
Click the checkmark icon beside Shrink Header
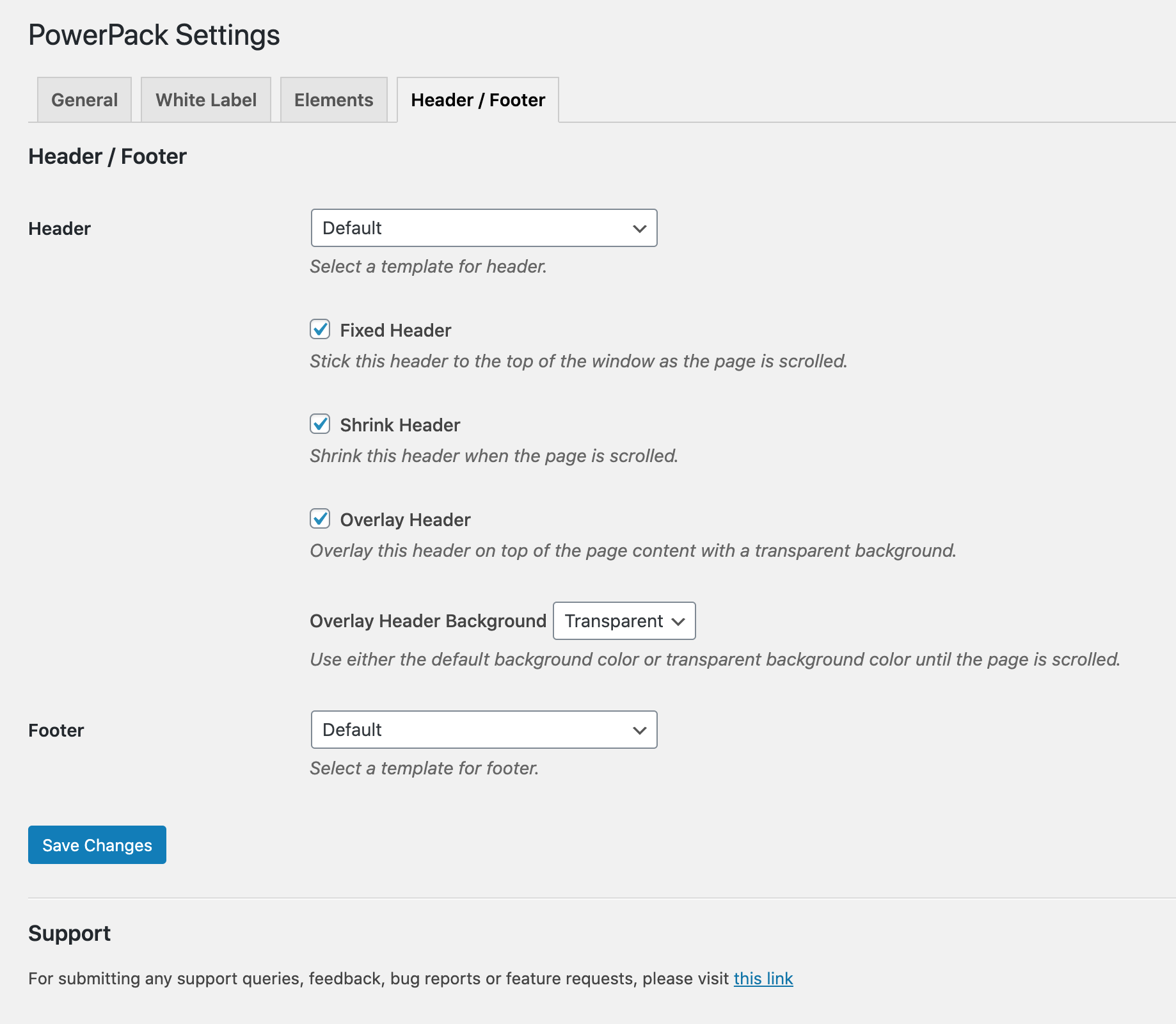pyautogui.click(x=320, y=424)
